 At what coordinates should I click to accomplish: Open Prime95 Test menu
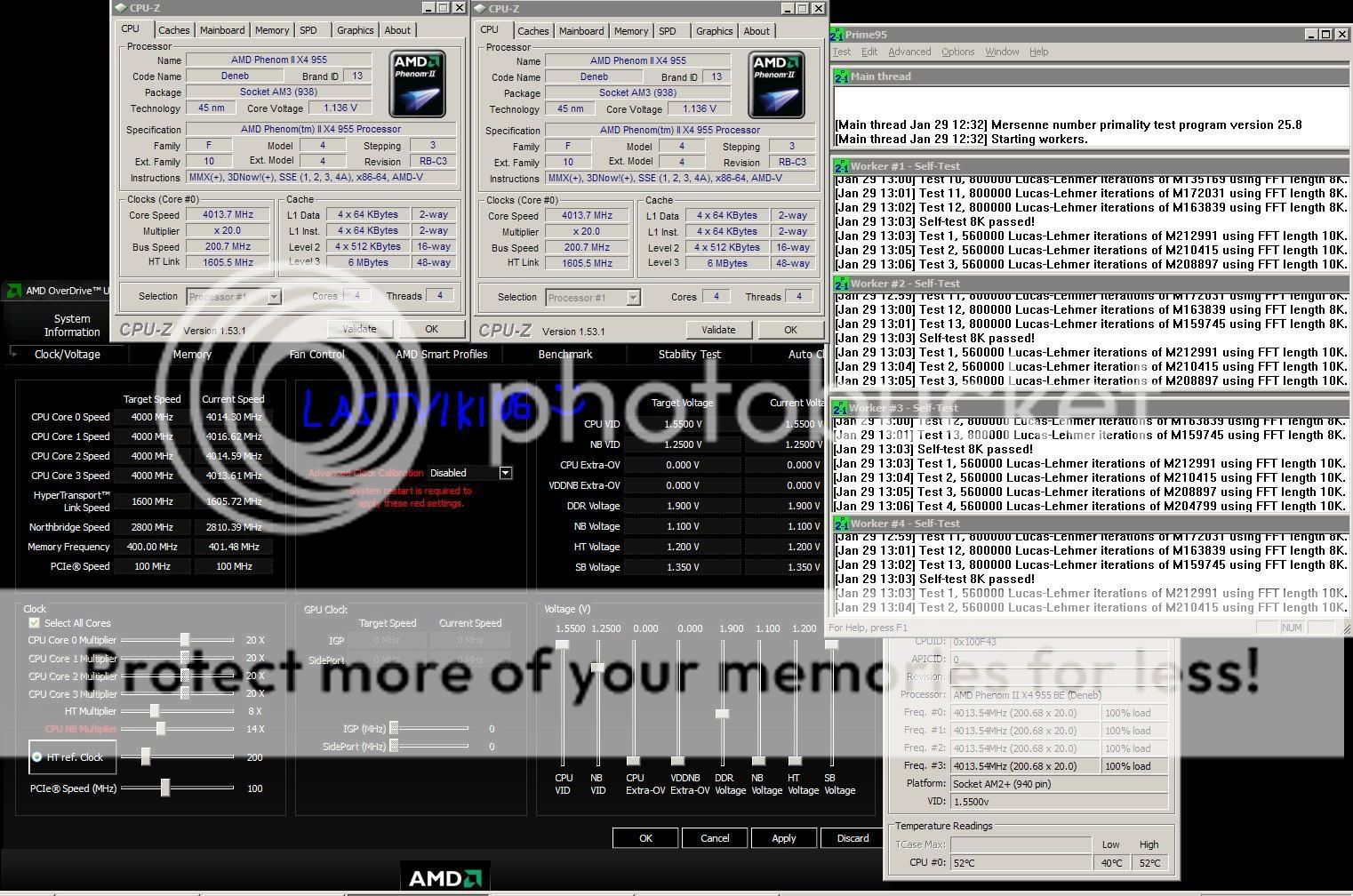tap(841, 52)
